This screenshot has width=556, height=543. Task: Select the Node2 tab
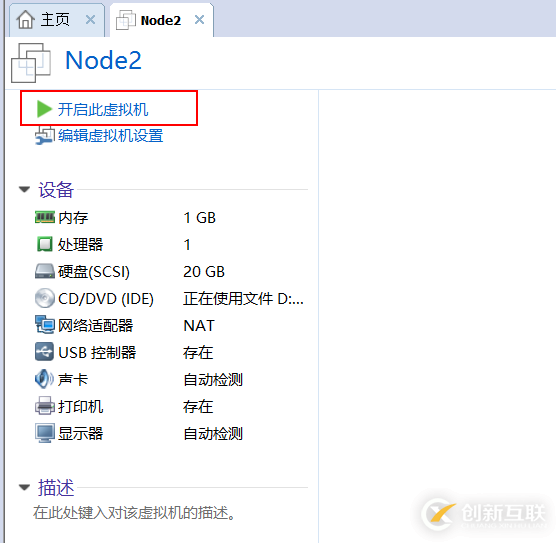pos(161,20)
